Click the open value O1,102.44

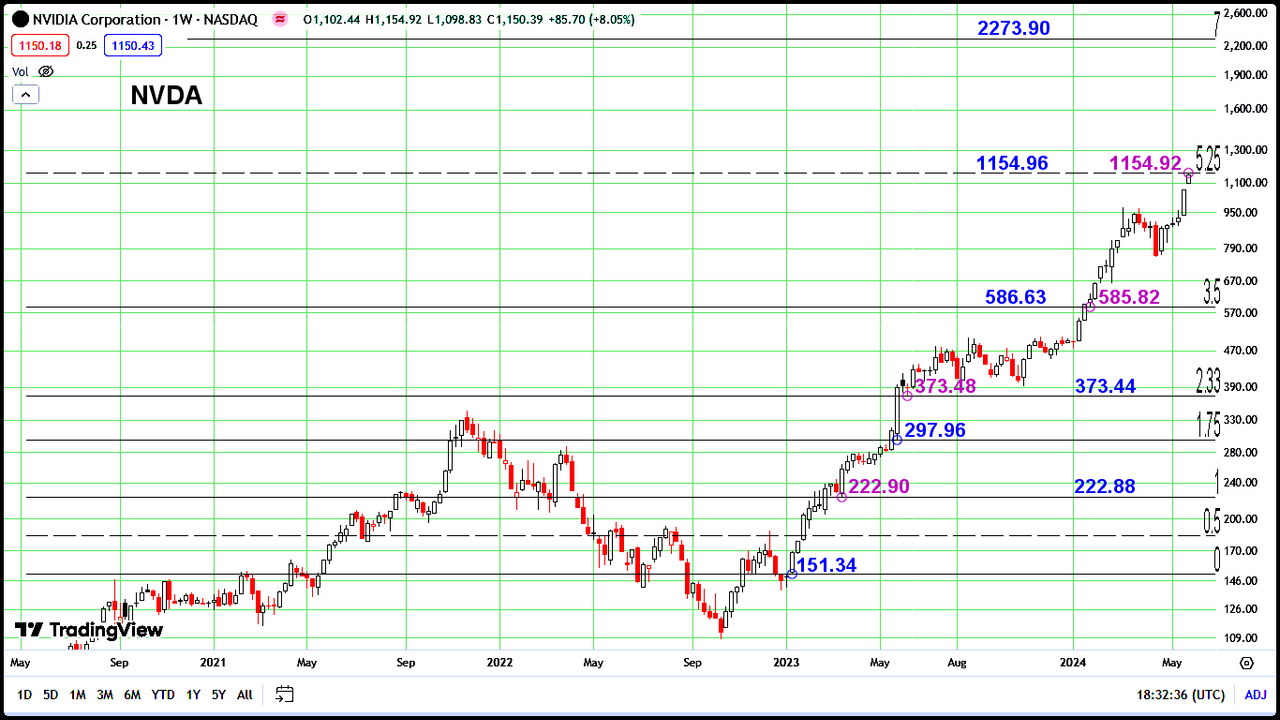[x=332, y=19]
